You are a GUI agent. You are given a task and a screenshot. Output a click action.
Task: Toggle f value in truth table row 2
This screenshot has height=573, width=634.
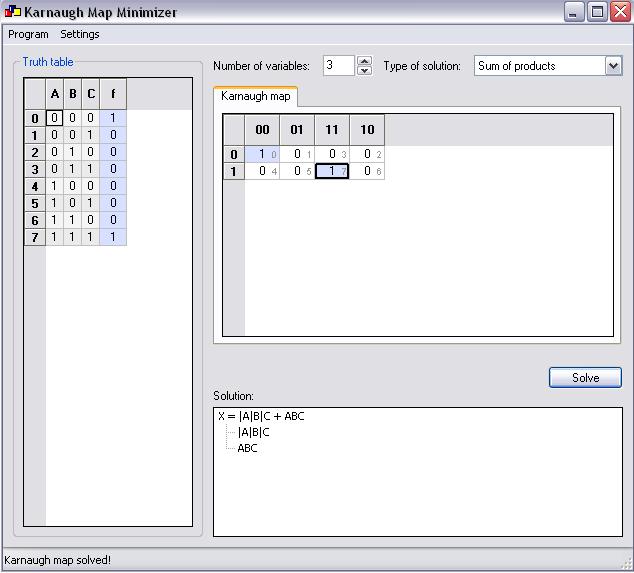pos(113,152)
